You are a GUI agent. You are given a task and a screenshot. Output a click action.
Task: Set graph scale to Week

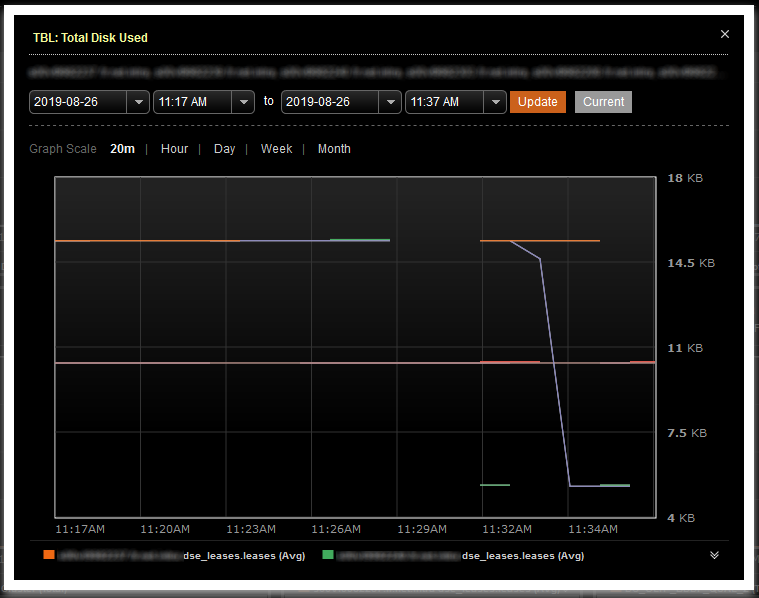pyautogui.click(x=276, y=149)
